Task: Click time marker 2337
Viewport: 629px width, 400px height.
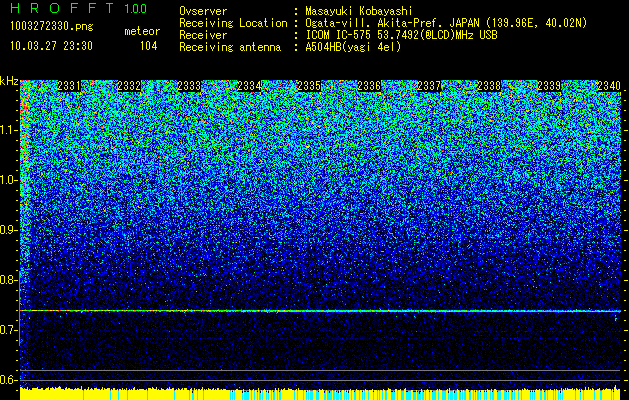Action: click(429, 86)
